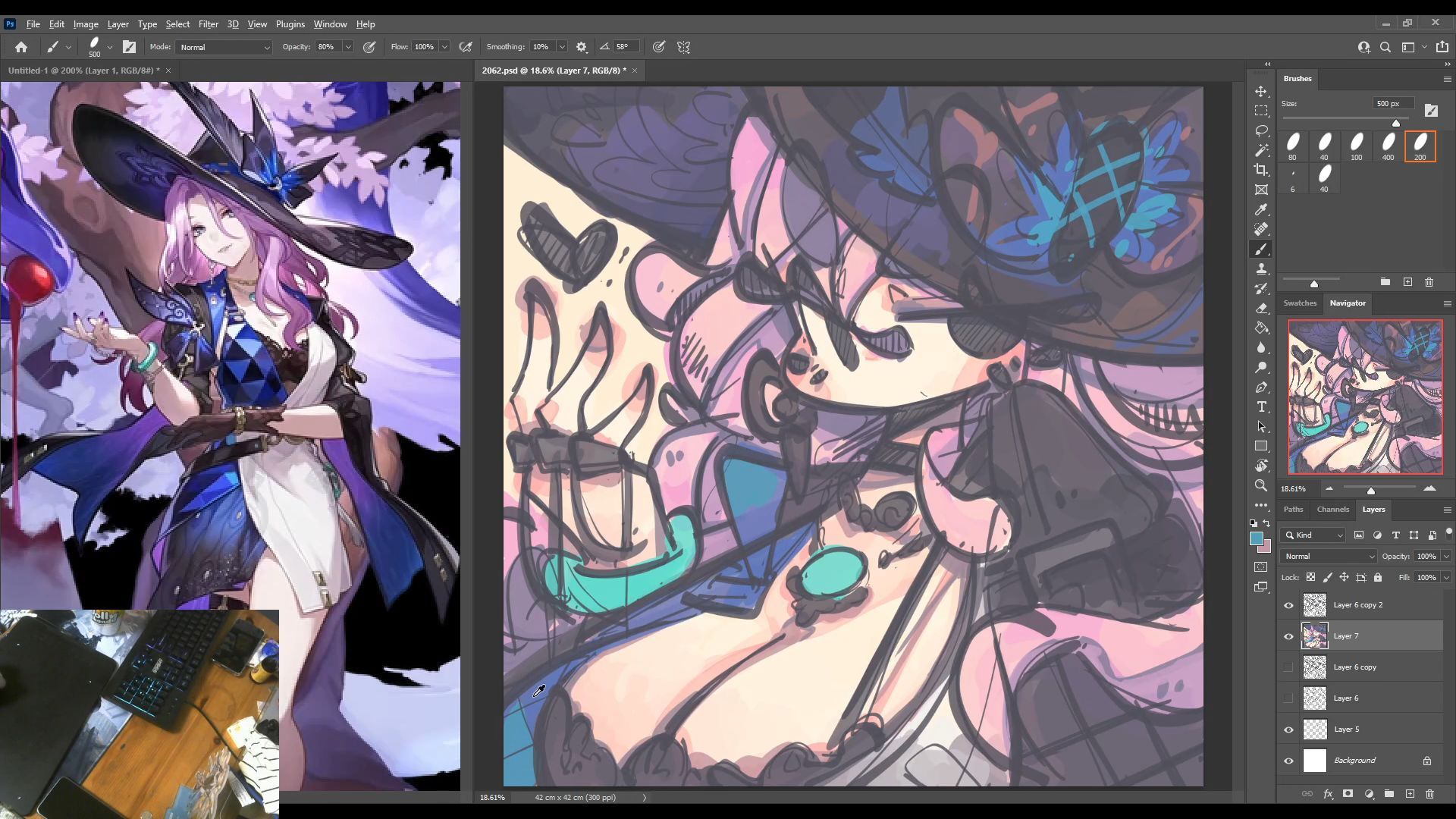1456x819 pixels.
Task: Open the layer Kind filter dropdown
Action: click(1313, 535)
